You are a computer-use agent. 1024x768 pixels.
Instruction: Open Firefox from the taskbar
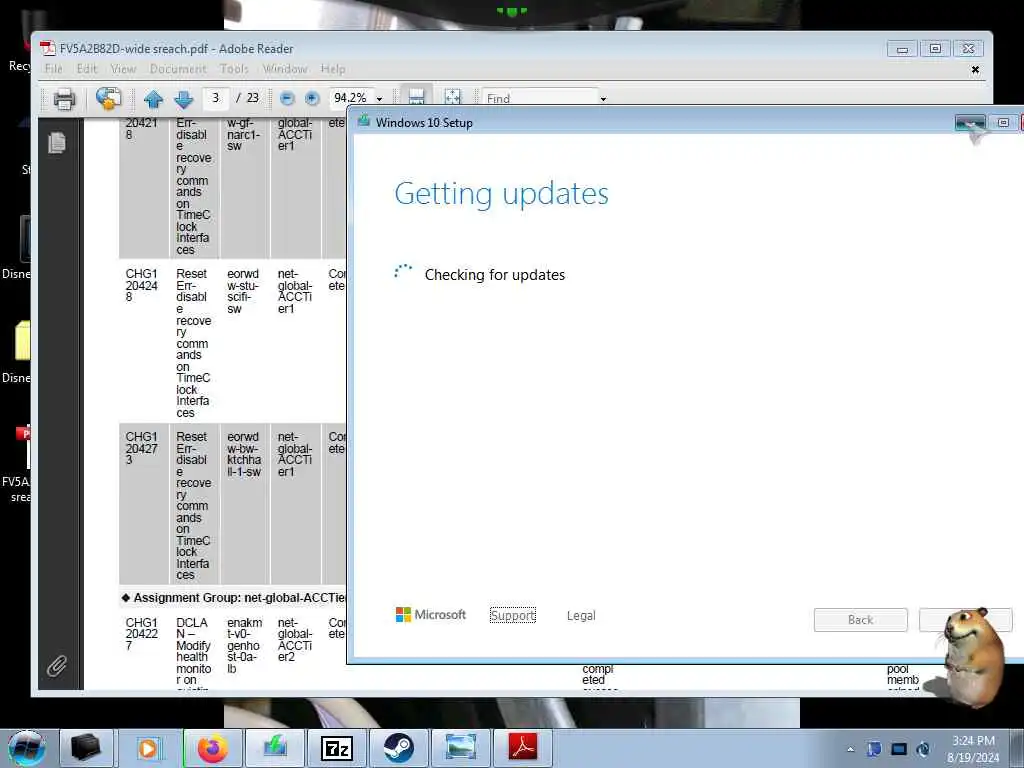(x=213, y=748)
